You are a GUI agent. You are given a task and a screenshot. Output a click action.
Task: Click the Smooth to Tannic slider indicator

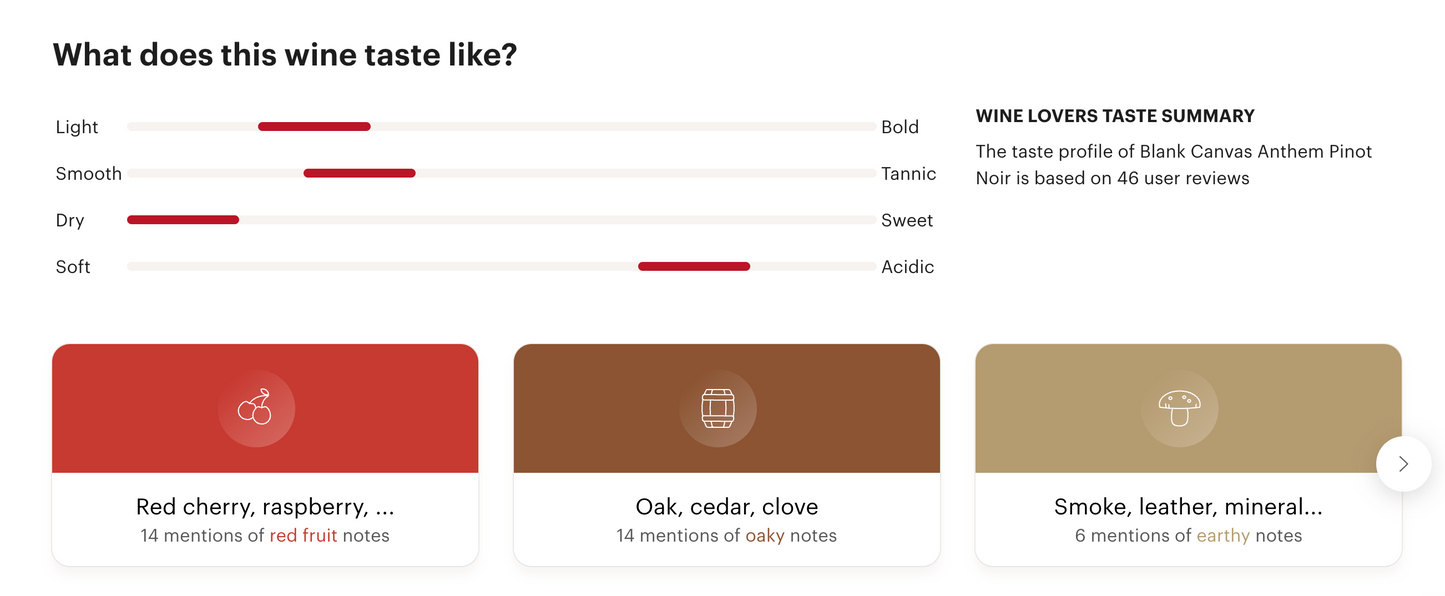pos(359,172)
